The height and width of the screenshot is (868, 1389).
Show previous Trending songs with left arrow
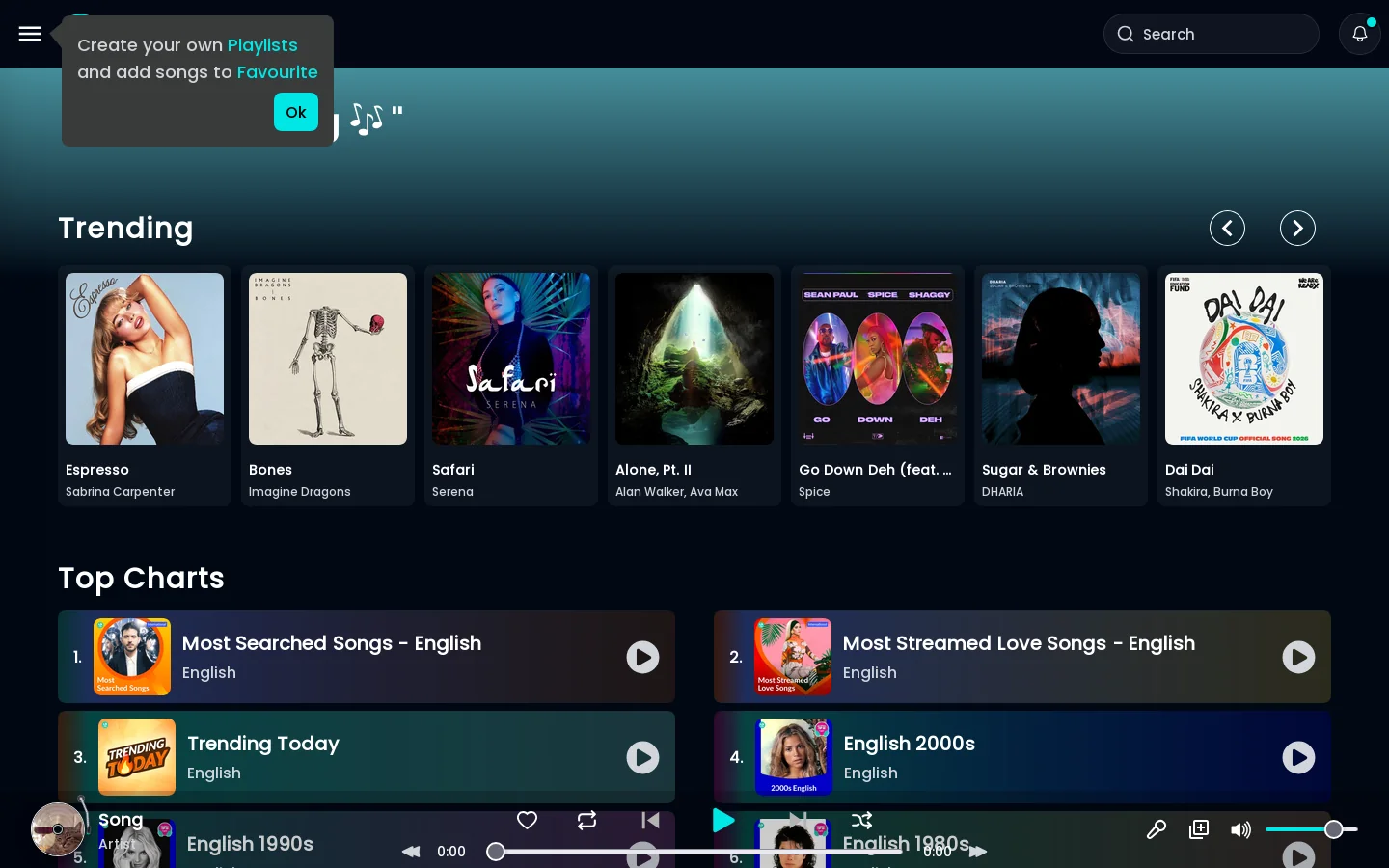pyautogui.click(x=1227, y=229)
